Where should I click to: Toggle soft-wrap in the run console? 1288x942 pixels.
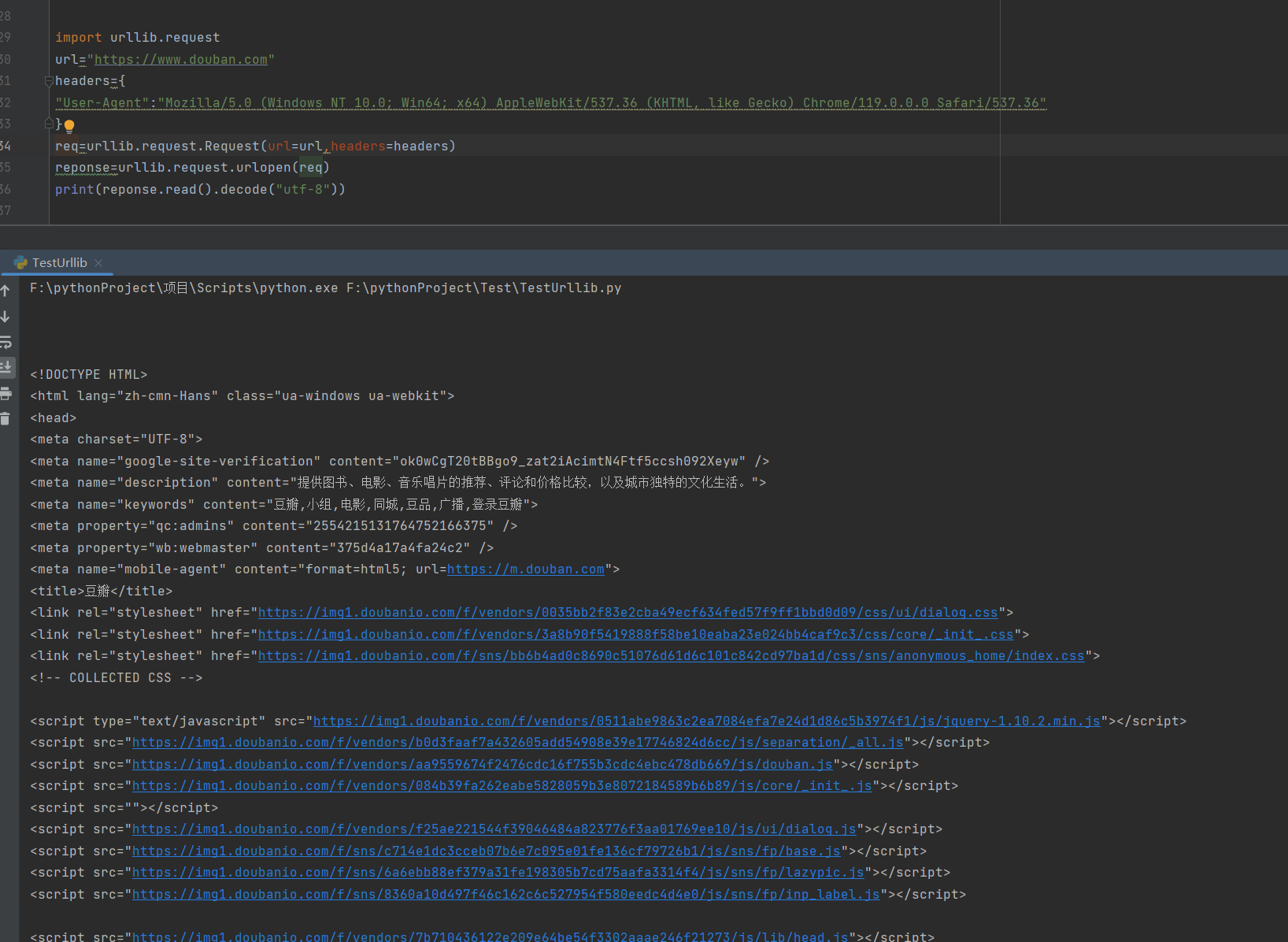pos(6,343)
